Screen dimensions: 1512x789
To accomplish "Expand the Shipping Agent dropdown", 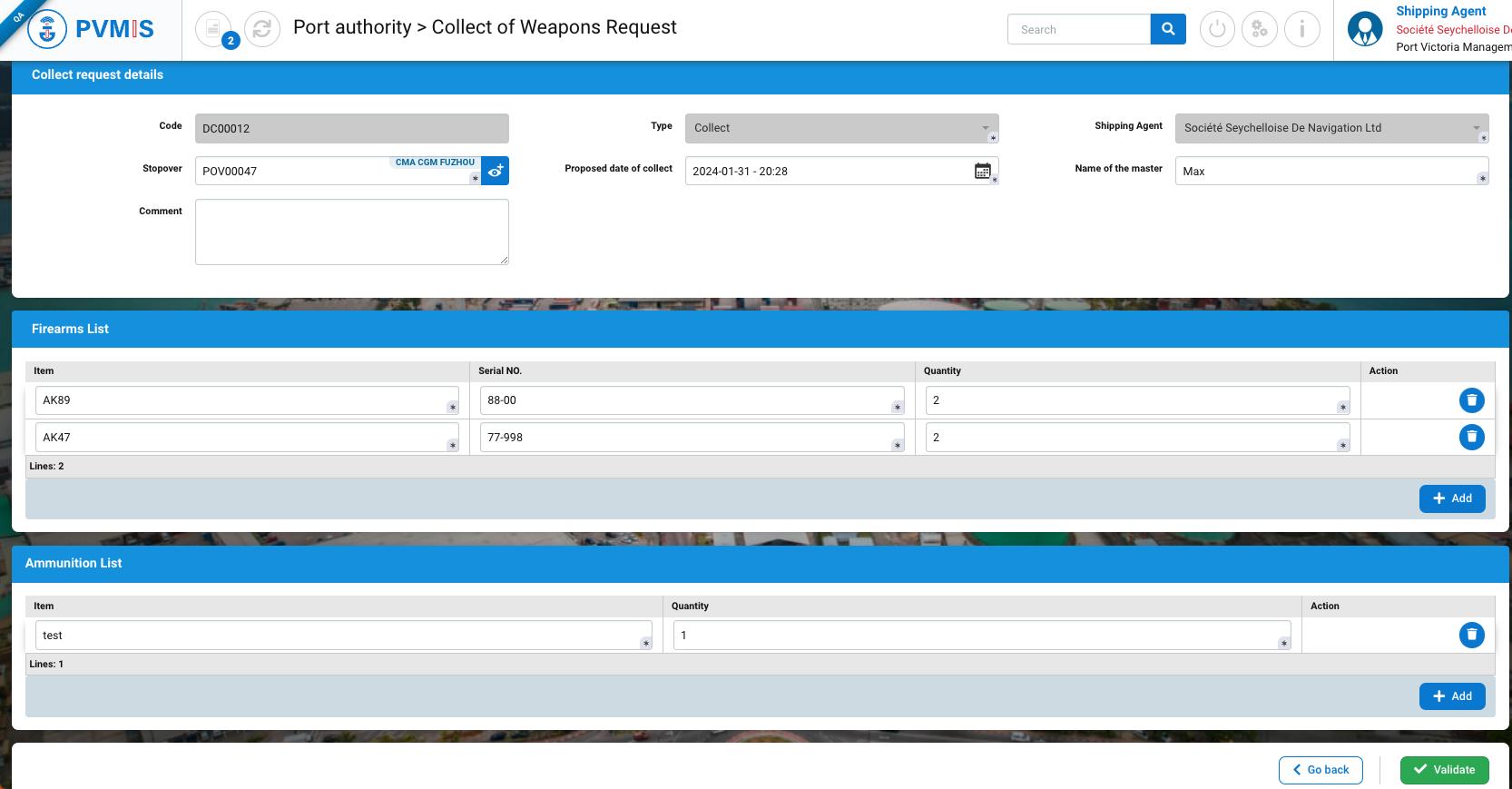I will point(1475,128).
